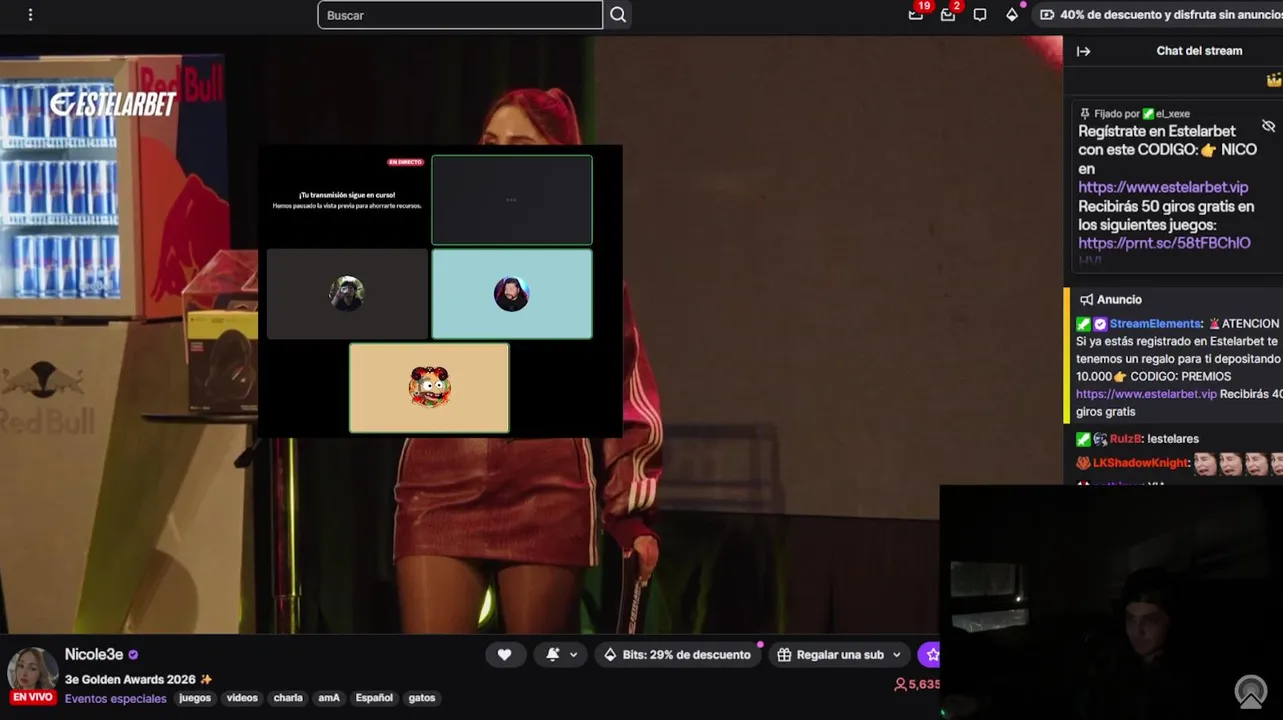This screenshot has height=720, width=1283.
Task: Open the estelarbet.vip link in pinned message
Action: (x=1163, y=187)
